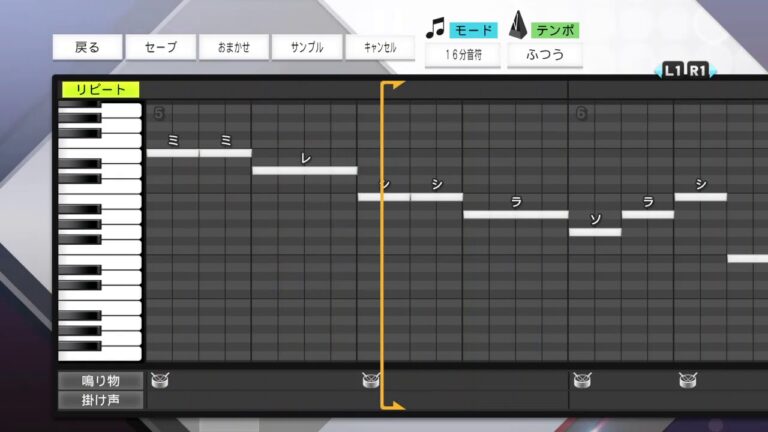The height and width of the screenshot is (432, 768).
Task: Click the metronome tempo icon
Action: tap(519, 27)
